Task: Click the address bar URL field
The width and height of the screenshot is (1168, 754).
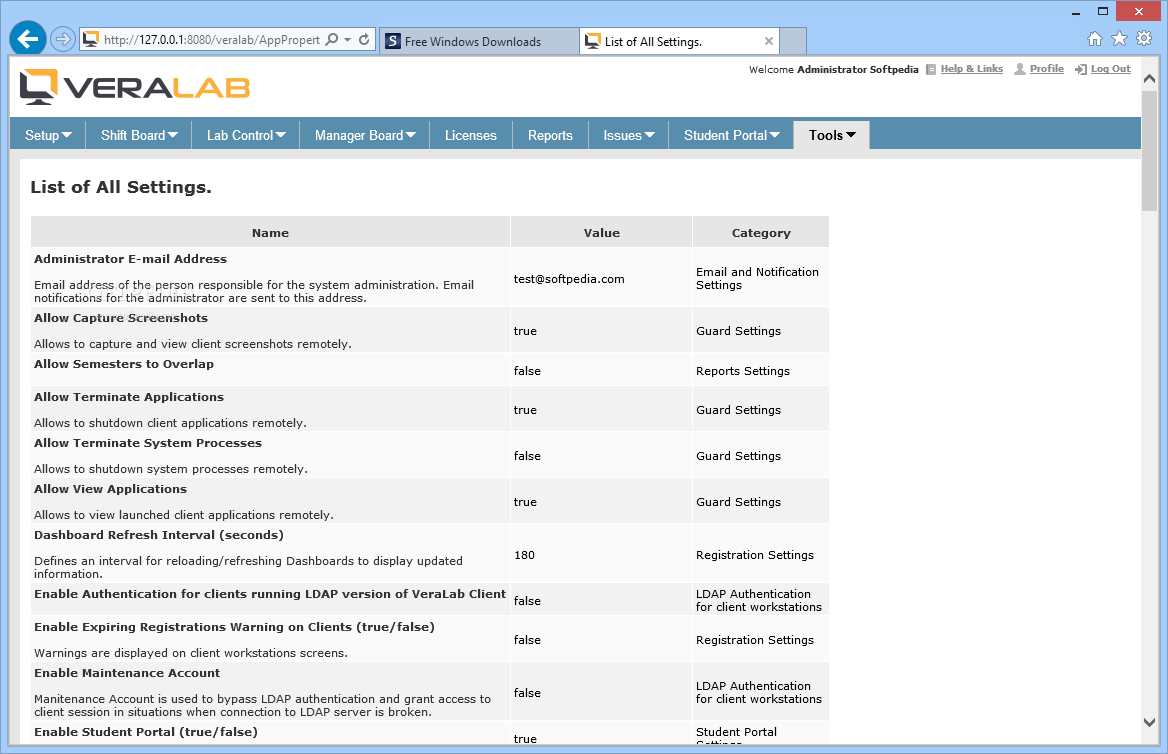Action: 212,39
